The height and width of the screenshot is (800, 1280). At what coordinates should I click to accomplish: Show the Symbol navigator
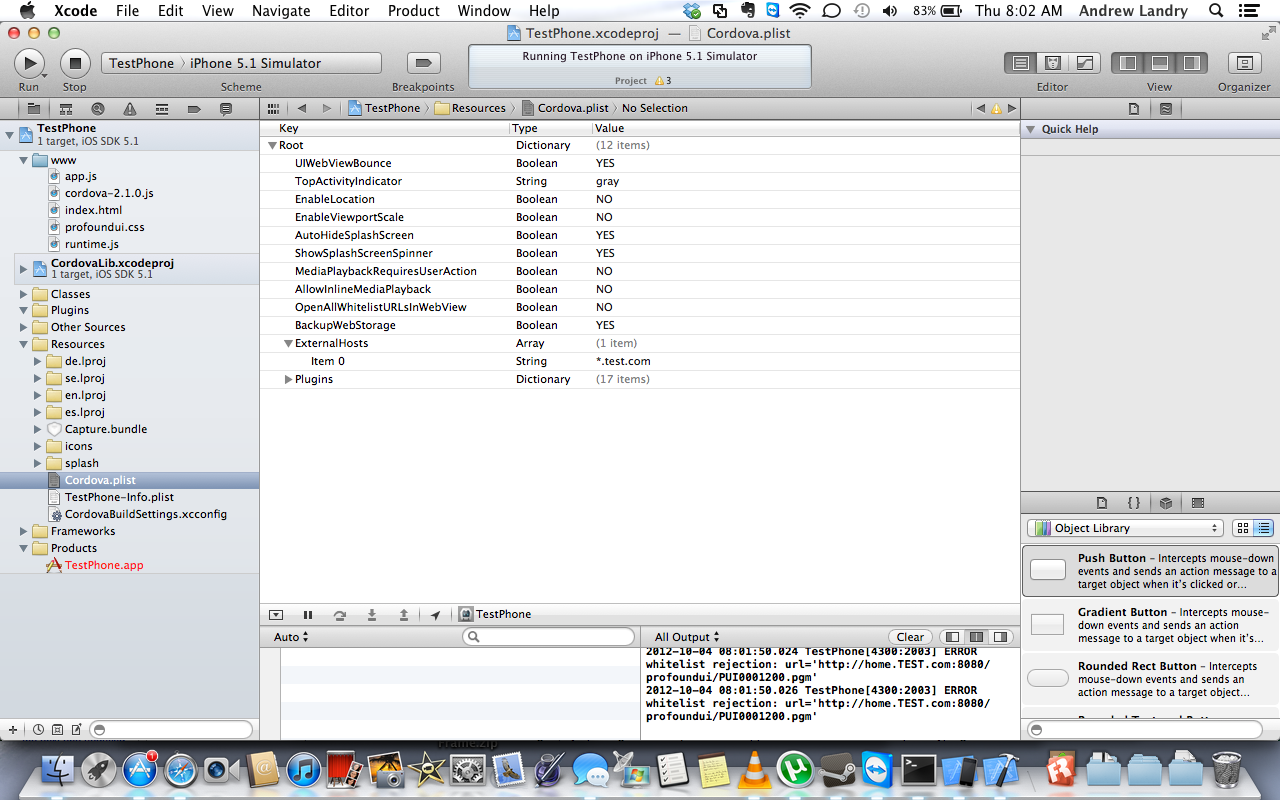click(x=66, y=108)
